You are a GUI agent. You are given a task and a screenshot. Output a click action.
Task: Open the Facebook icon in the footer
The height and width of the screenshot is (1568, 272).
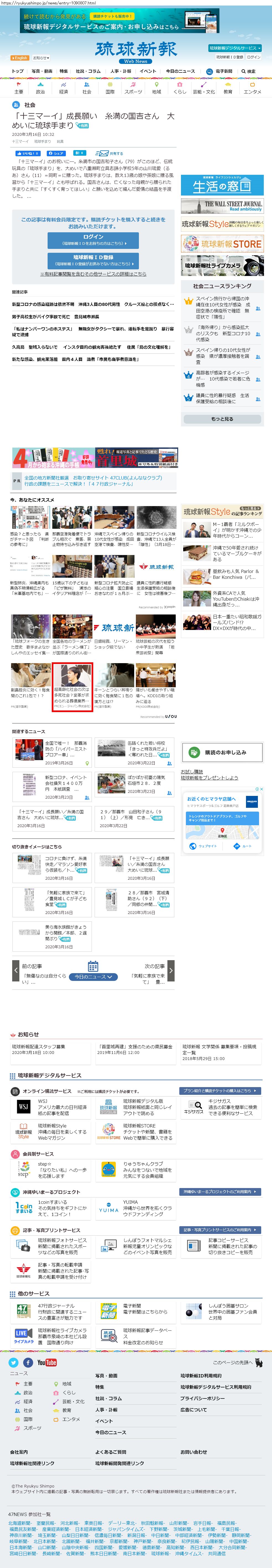coord(28,1362)
